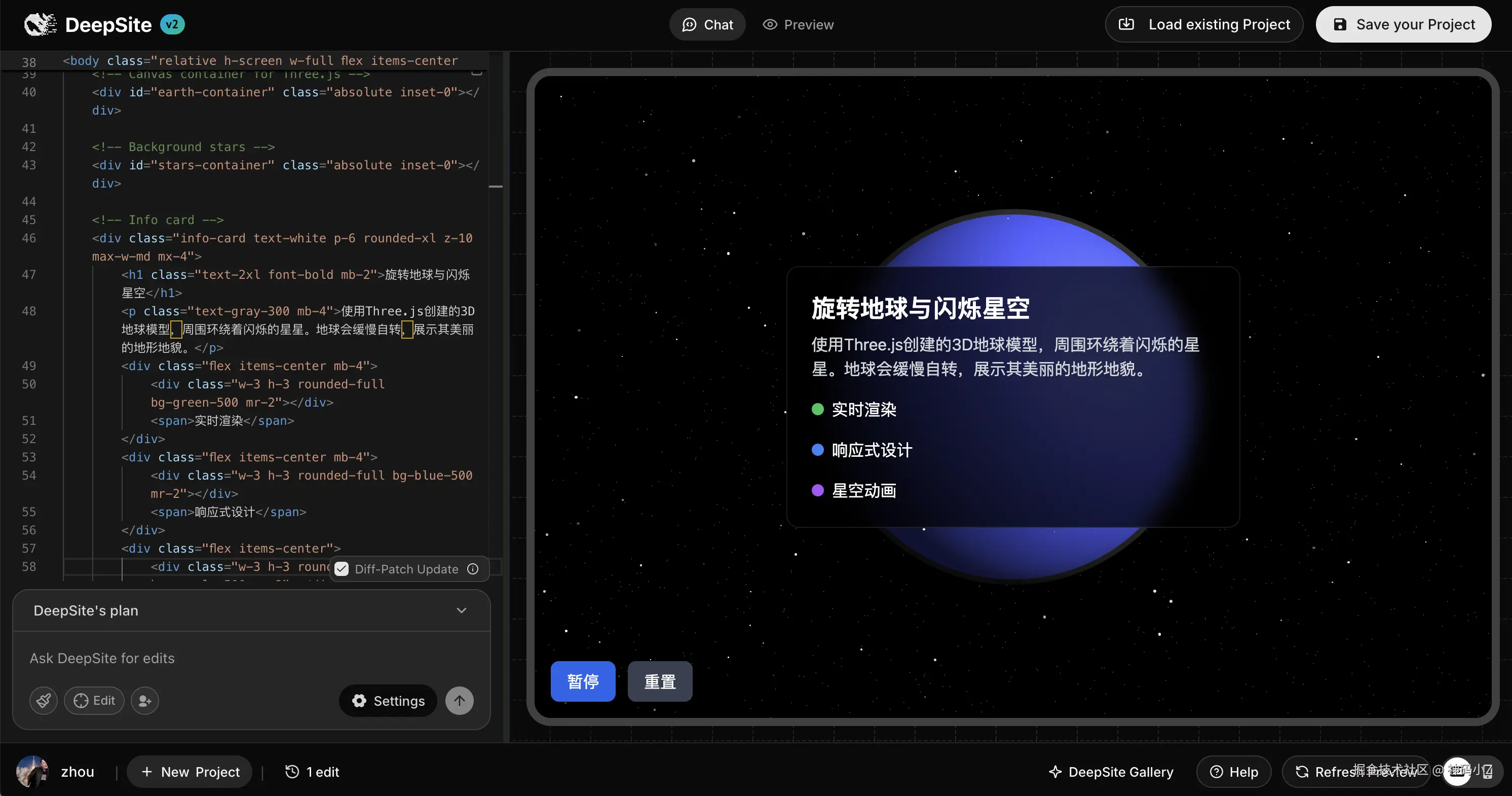Click the Diff-Patch Update info icon
Image resolution: width=1512 pixels, height=796 pixels.
coord(472,569)
